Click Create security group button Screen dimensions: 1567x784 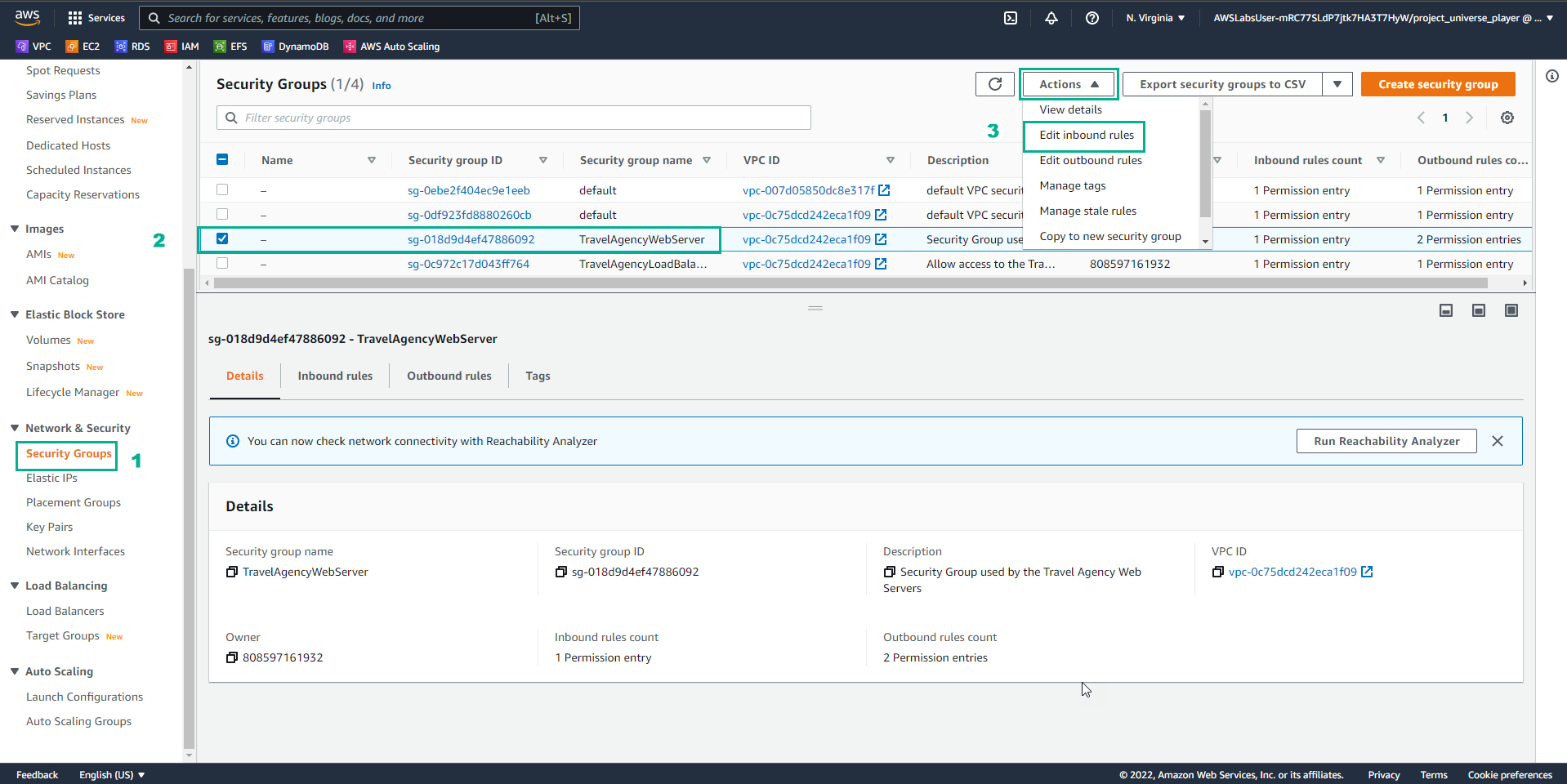pos(1438,84)
